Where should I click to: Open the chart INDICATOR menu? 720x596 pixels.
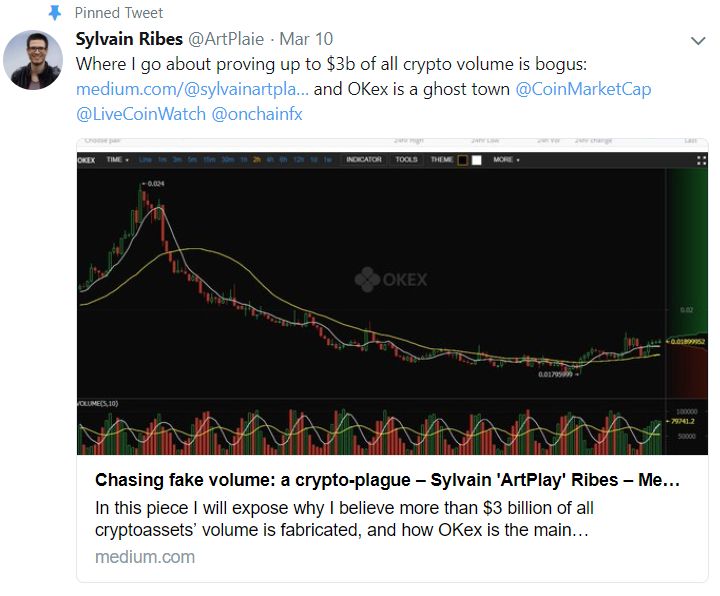point(363,159)
